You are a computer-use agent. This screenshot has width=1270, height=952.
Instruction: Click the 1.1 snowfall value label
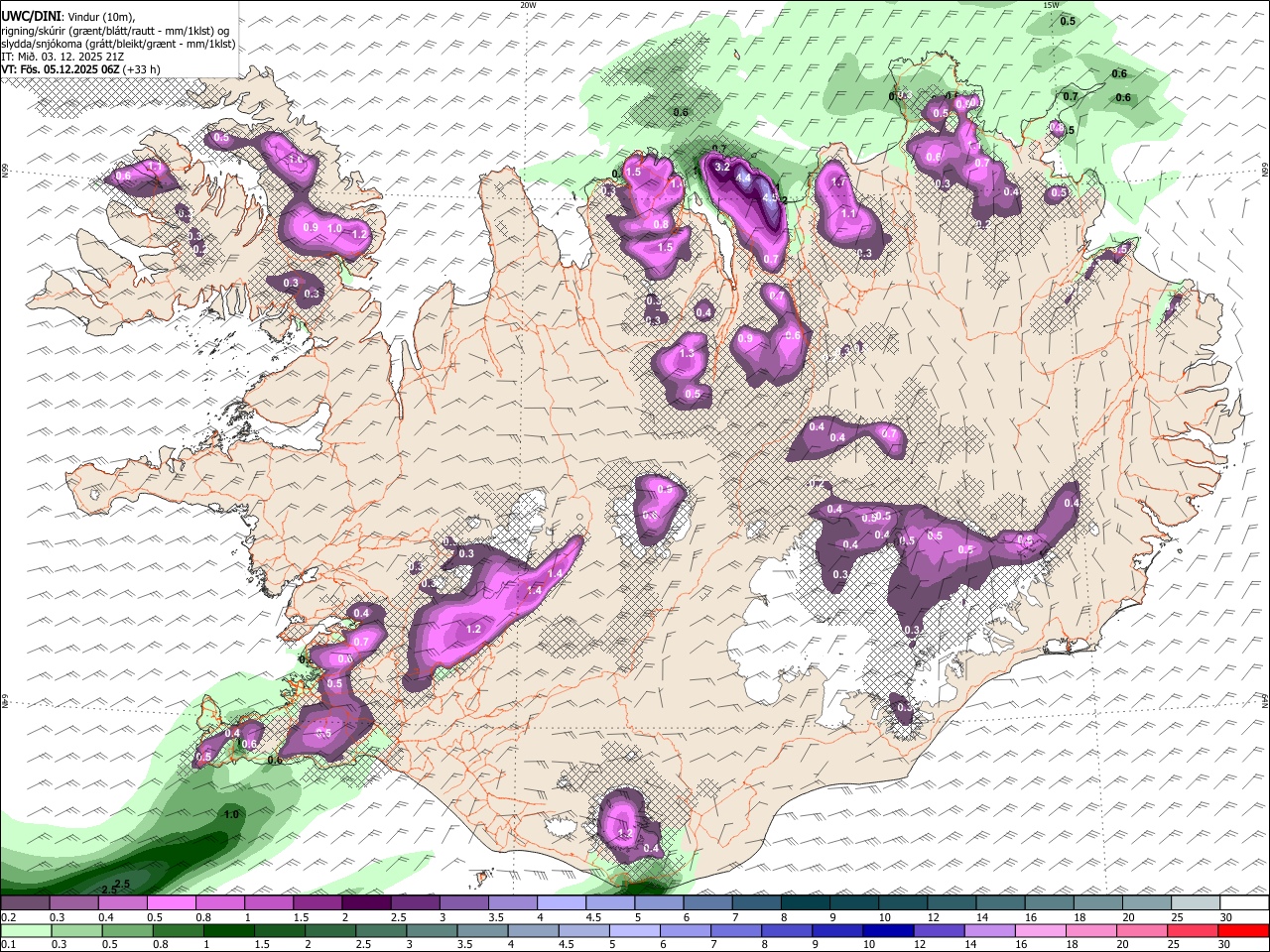pos(848,213)
